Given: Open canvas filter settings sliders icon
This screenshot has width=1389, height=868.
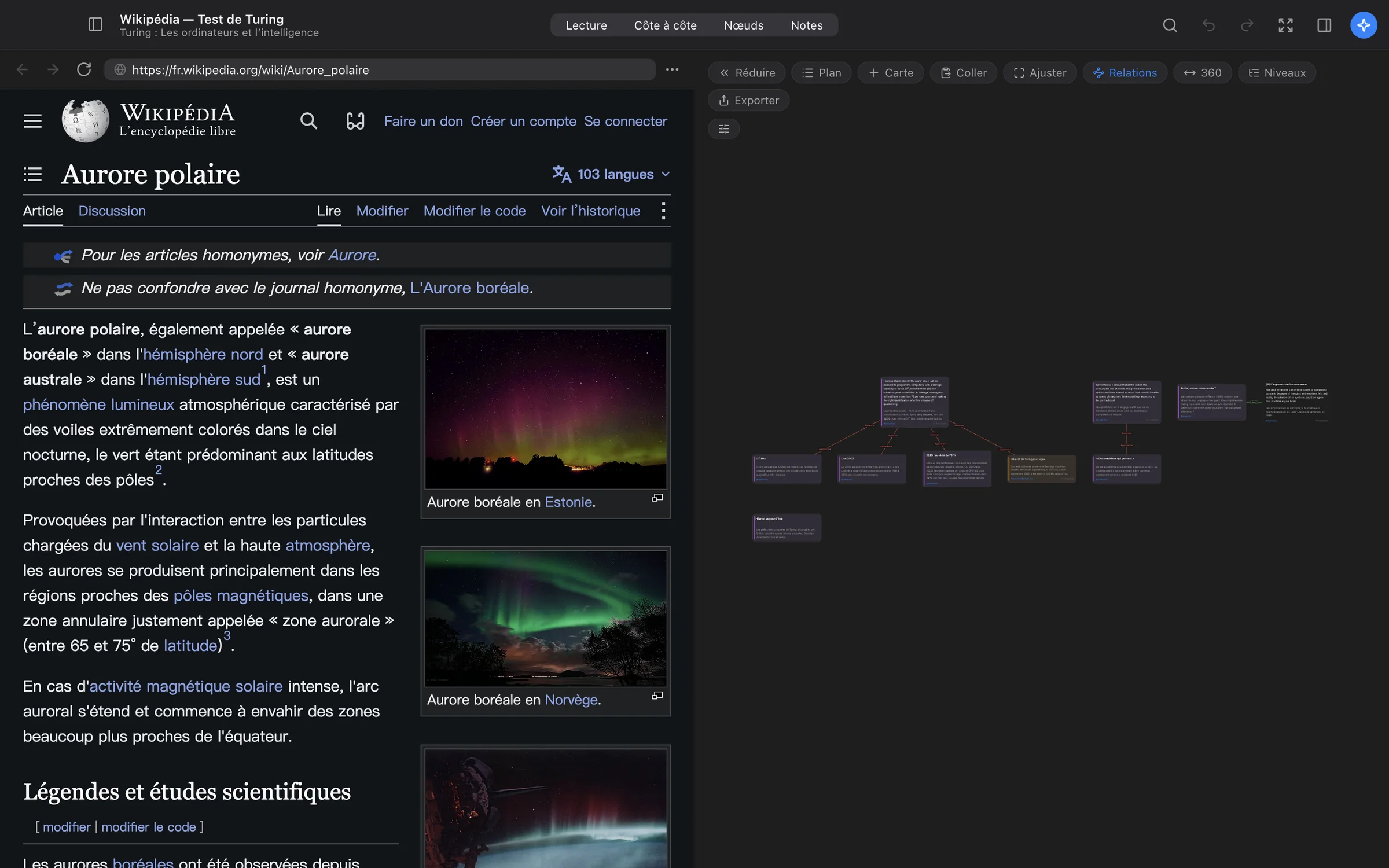Looking at the screenshot, I should tap(723, 128).
